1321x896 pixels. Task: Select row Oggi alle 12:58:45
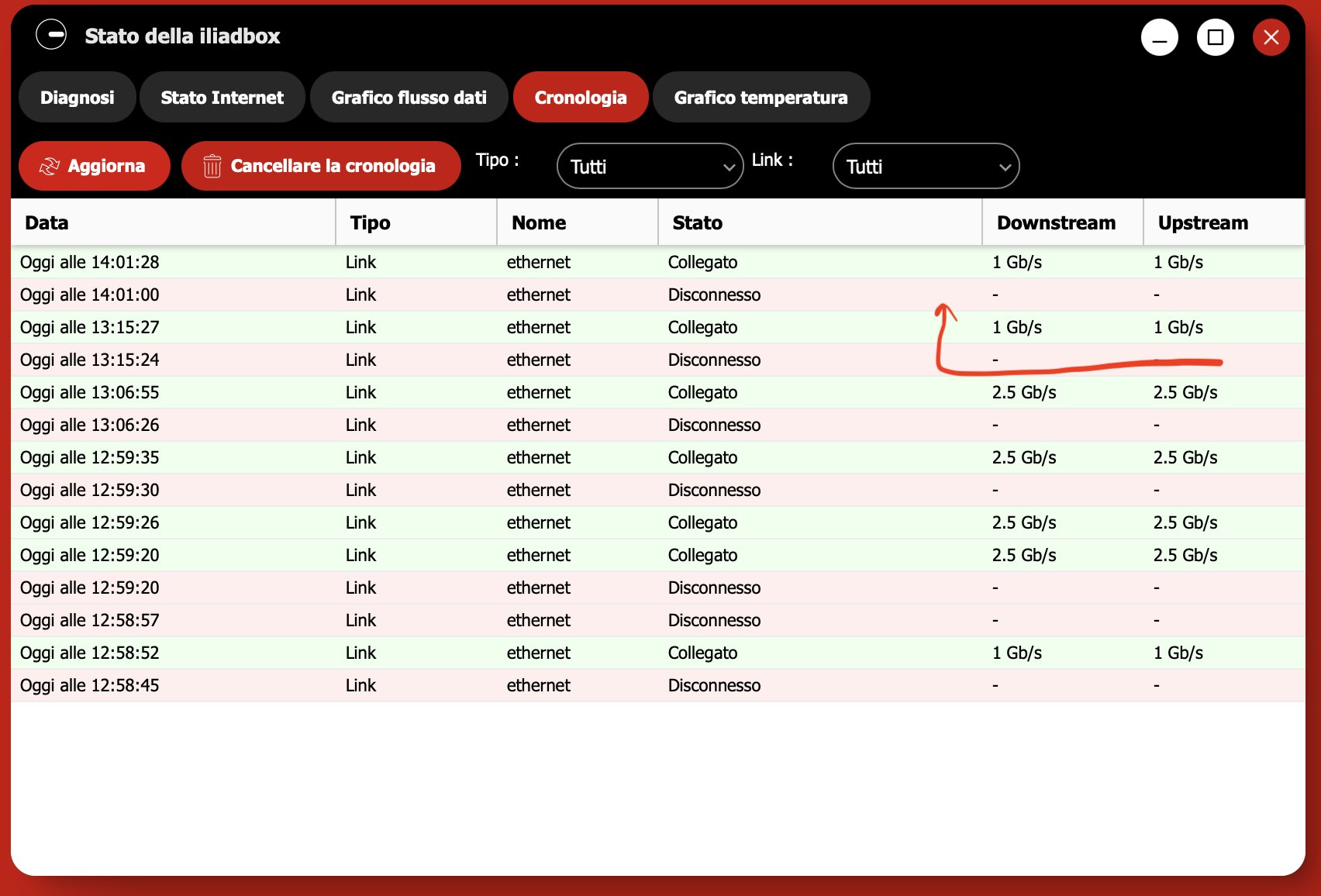pyautogui.click(x=658, y=685)
